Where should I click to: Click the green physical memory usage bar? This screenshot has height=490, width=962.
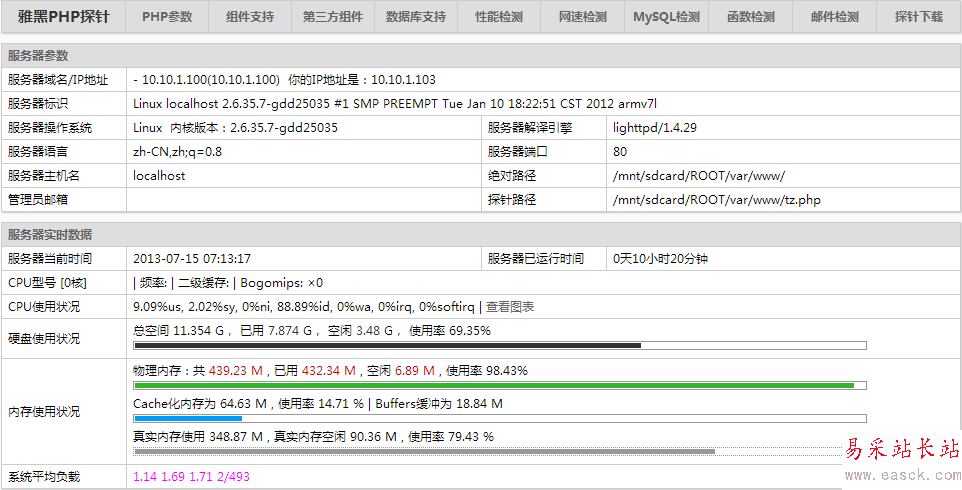click(500, 386)
